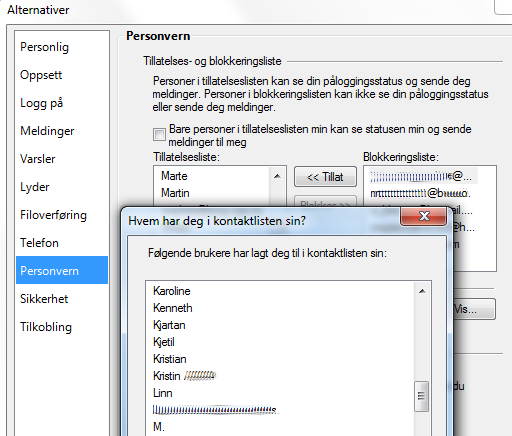Screen dimensions: 512x436
Task: Click the up arrow in Tillatelsesliste scrollbar
Action: point(277,176)
